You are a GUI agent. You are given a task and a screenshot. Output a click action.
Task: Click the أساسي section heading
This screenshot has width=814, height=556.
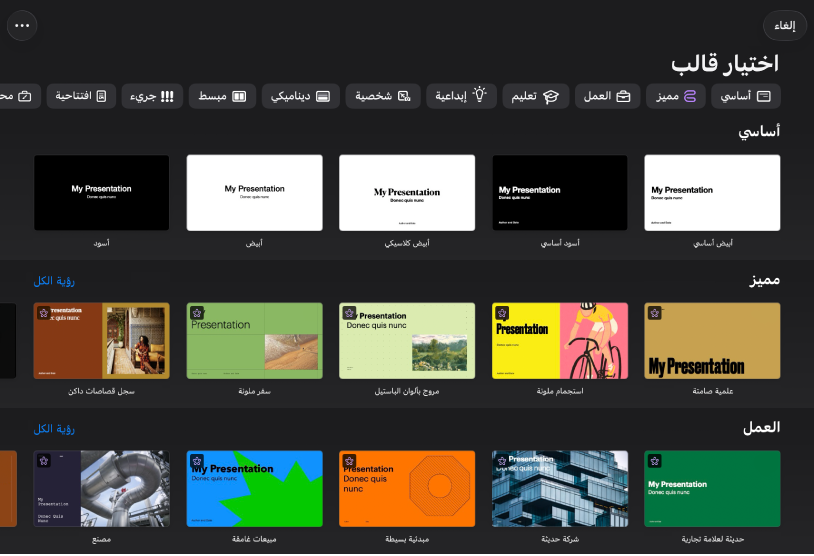click(759, 132)
